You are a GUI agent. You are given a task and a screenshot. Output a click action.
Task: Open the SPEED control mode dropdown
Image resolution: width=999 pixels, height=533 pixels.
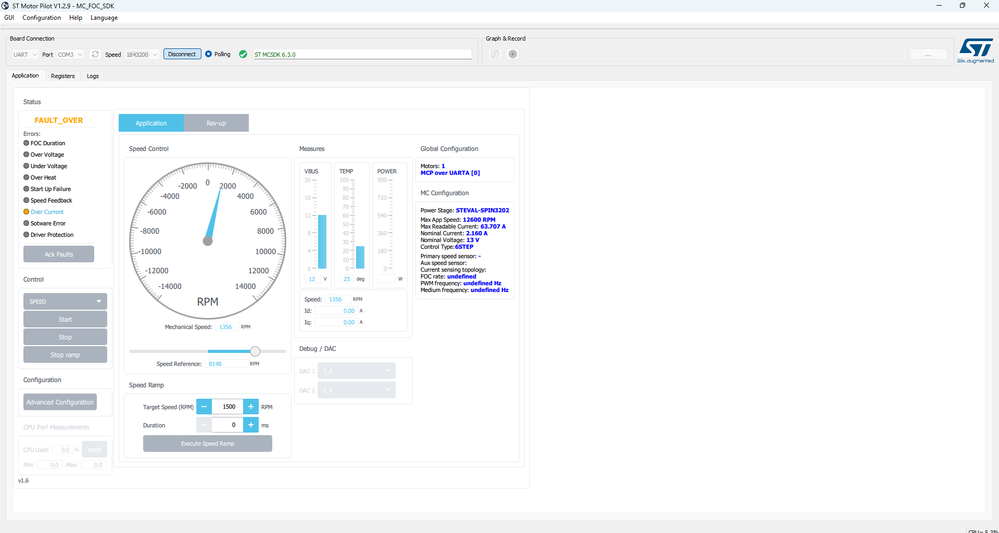pos(65,301)
